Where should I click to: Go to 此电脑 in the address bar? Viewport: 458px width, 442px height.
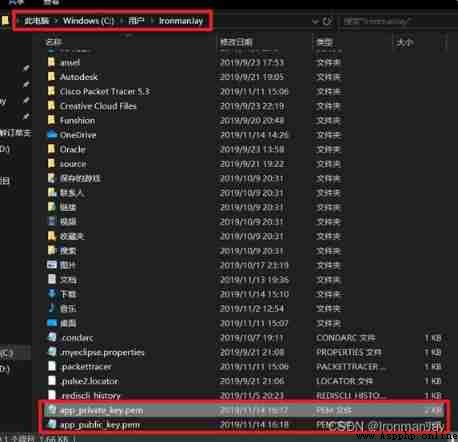[36, 21]
